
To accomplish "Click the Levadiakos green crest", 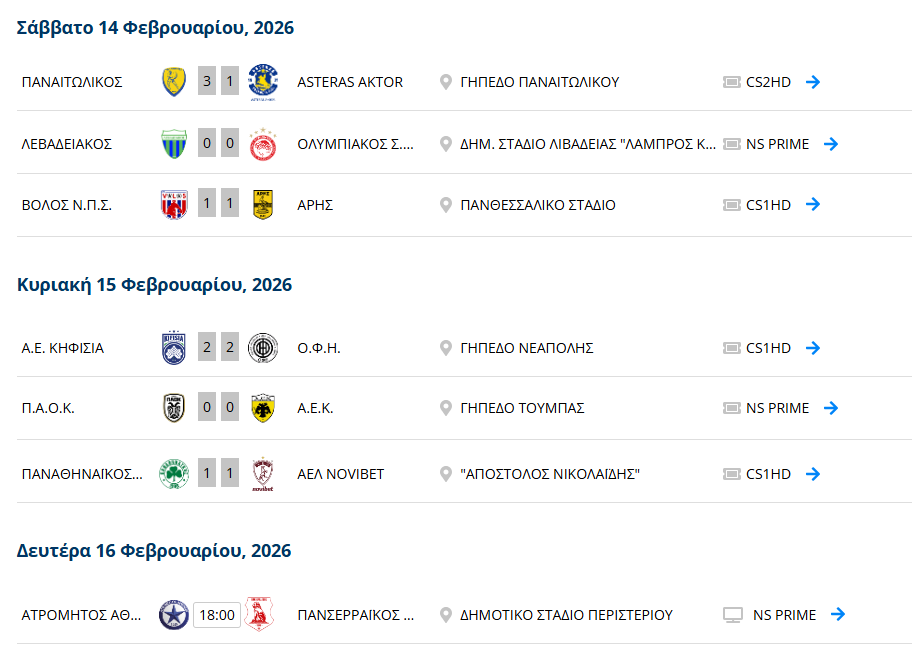I will [x=174, y=144].
